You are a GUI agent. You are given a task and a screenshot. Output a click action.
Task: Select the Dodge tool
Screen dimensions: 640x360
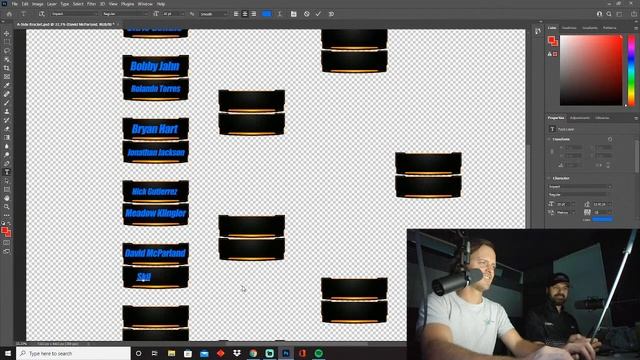(x=7, y=155)
